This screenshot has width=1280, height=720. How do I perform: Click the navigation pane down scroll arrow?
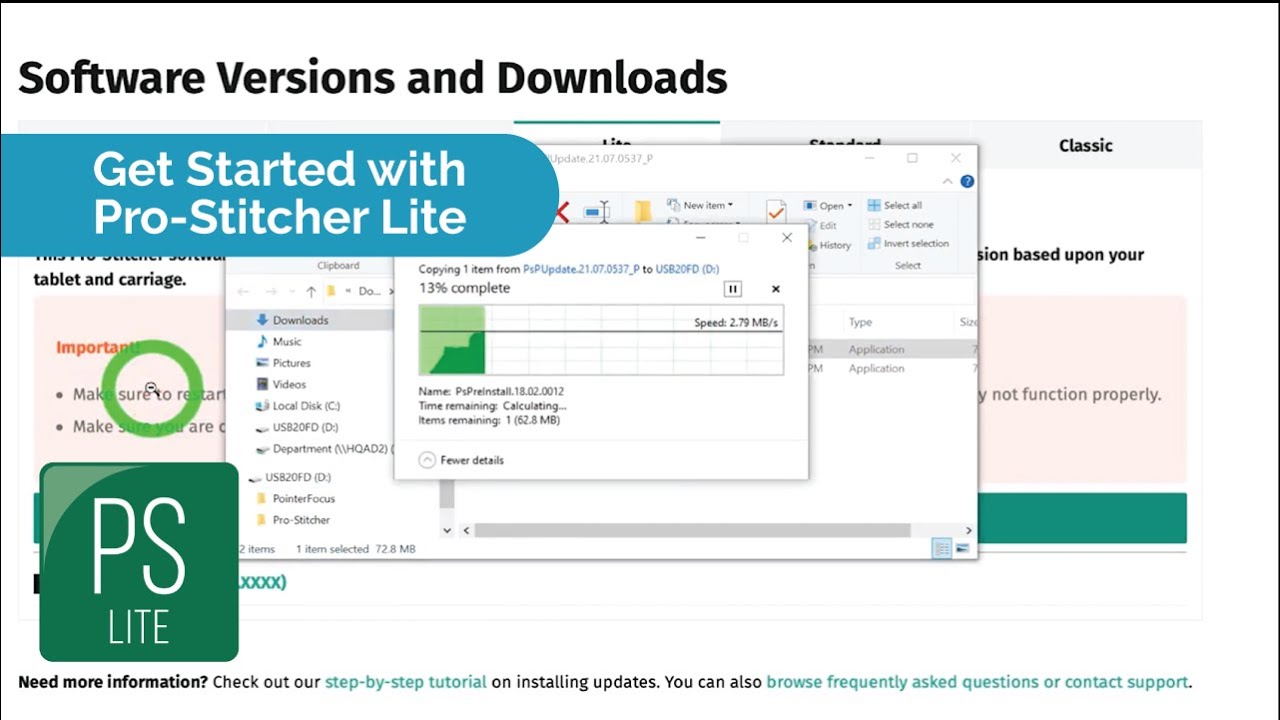(446, 530)
